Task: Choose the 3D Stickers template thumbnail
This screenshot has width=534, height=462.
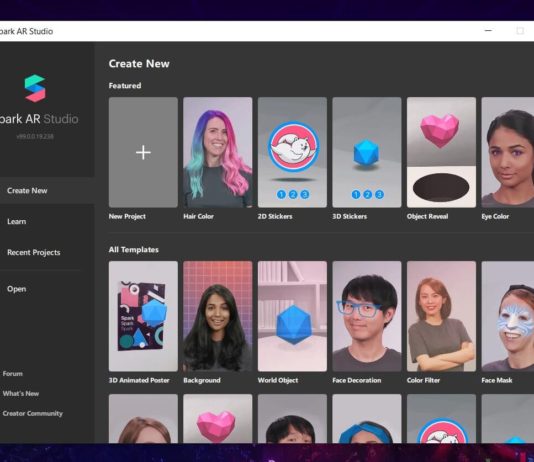Action: pyautogui.click(x=367, y=152)
